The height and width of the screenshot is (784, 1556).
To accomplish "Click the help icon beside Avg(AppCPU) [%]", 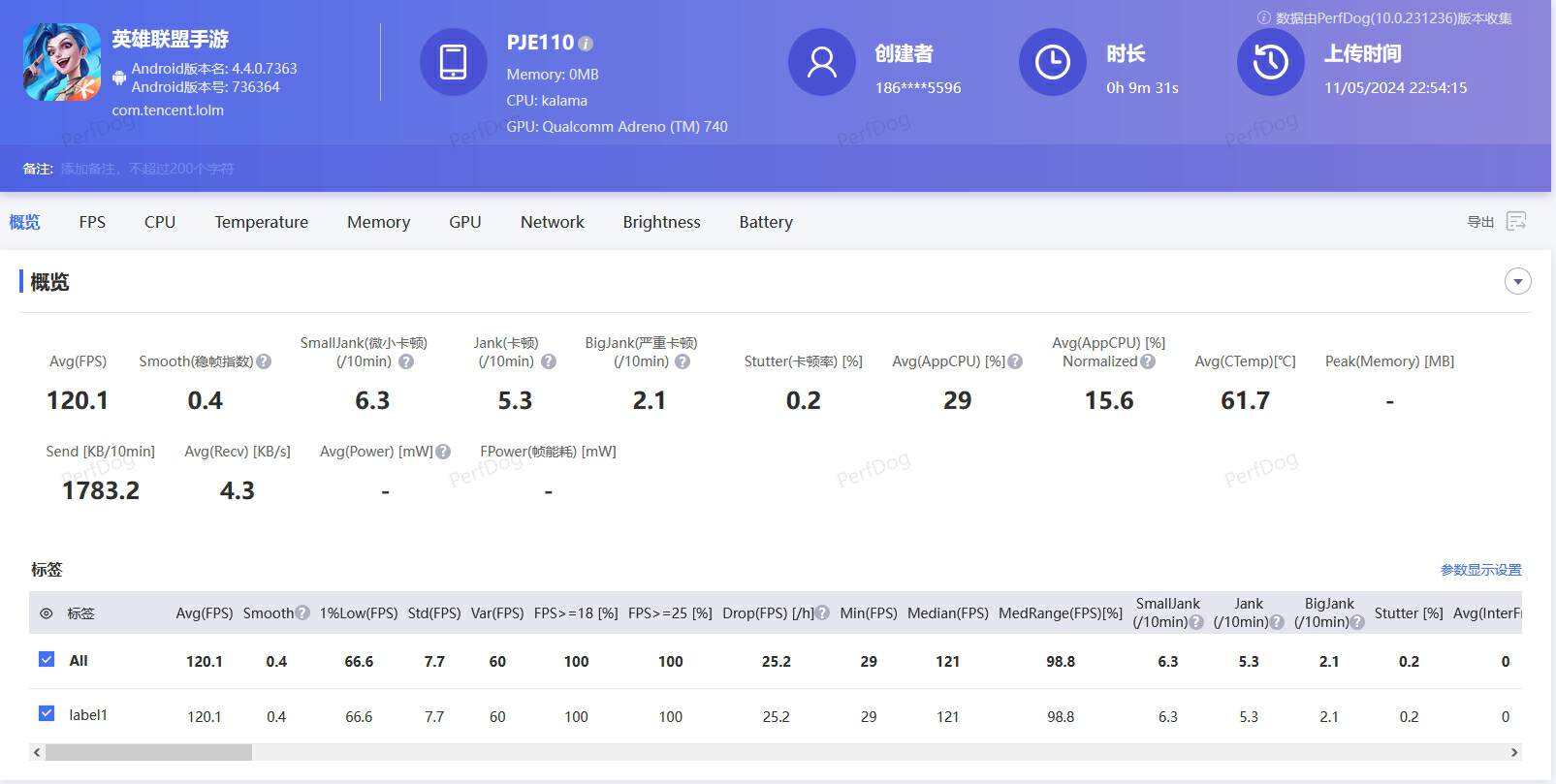I will pyautogui.click(x=1015, y=361).
